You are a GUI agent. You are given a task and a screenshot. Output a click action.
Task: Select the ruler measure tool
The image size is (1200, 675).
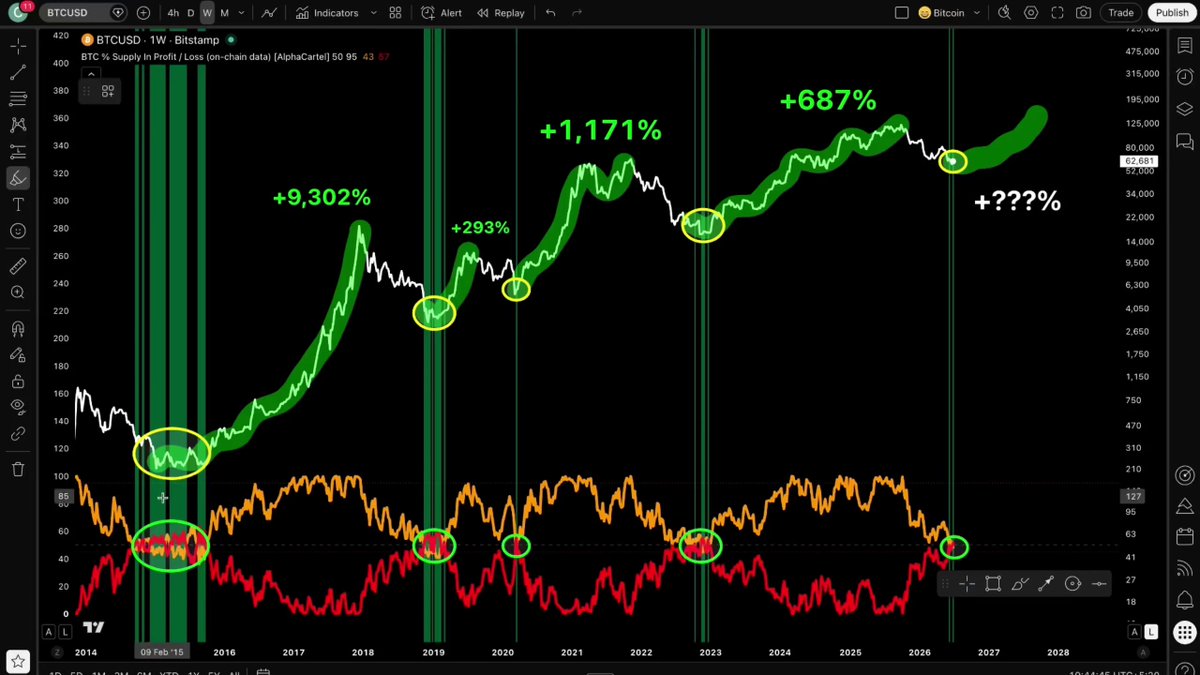click(18, 266)
